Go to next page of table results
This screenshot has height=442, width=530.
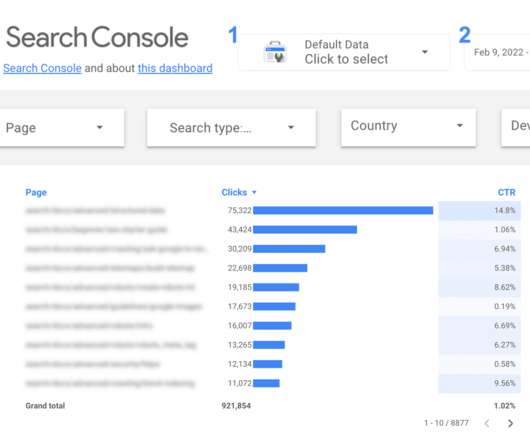pyautogui.click(x=510, y=423)
